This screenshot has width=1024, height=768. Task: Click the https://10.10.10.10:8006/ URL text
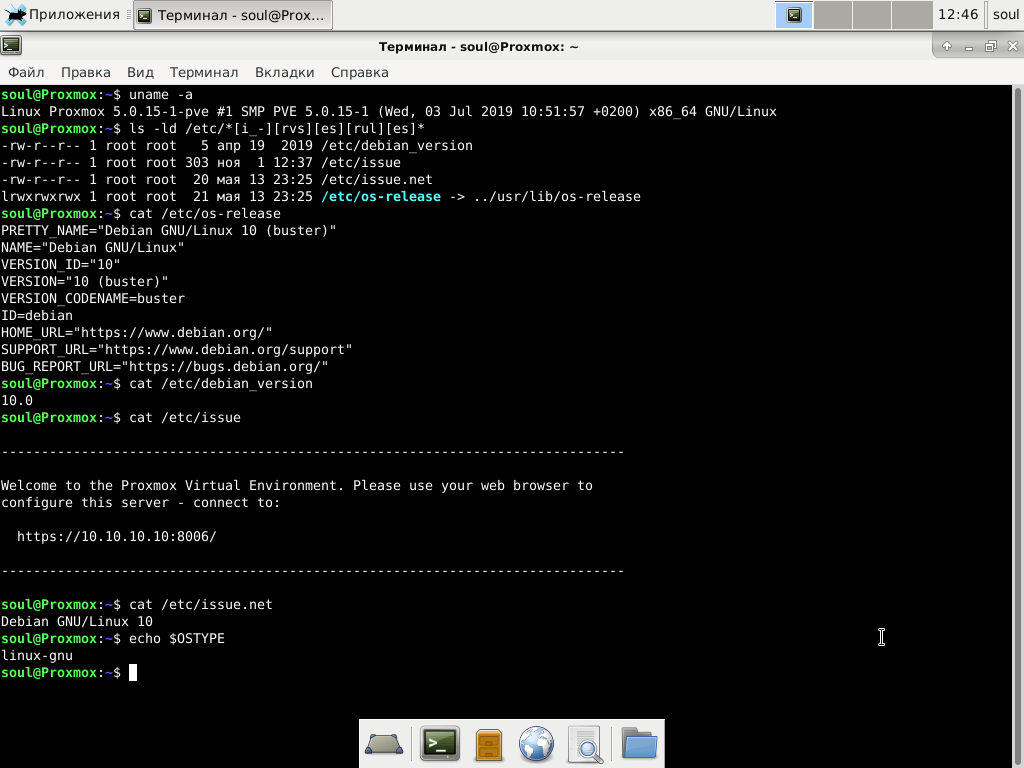tap(116, 537)
